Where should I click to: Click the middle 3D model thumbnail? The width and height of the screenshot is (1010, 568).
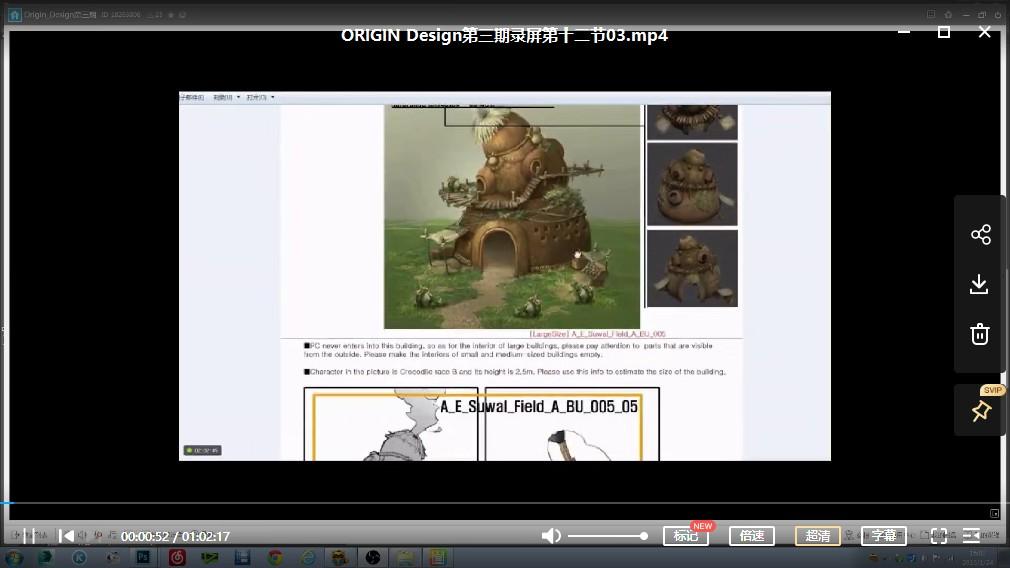692,184
